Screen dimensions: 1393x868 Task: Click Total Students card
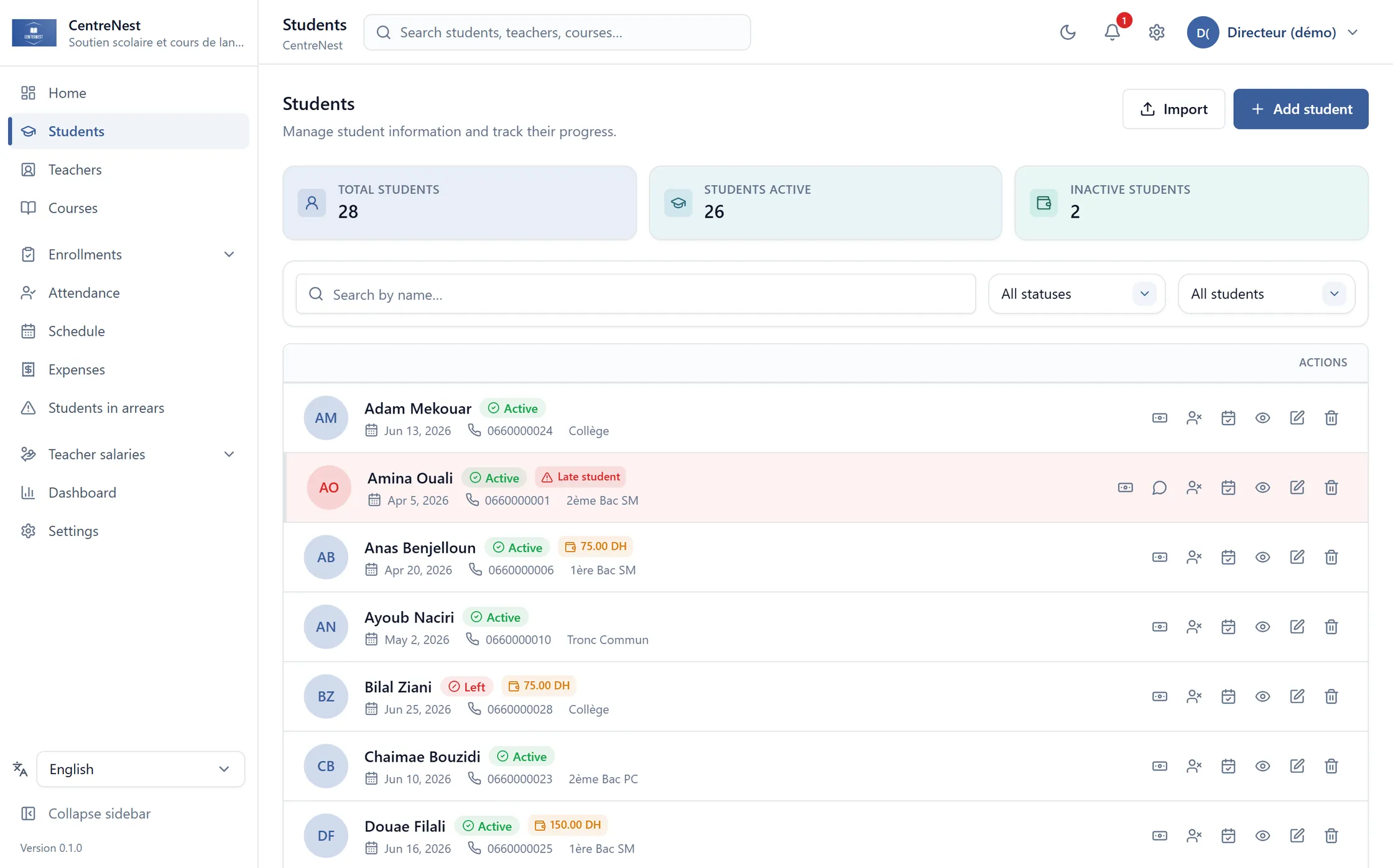(460, 203)
